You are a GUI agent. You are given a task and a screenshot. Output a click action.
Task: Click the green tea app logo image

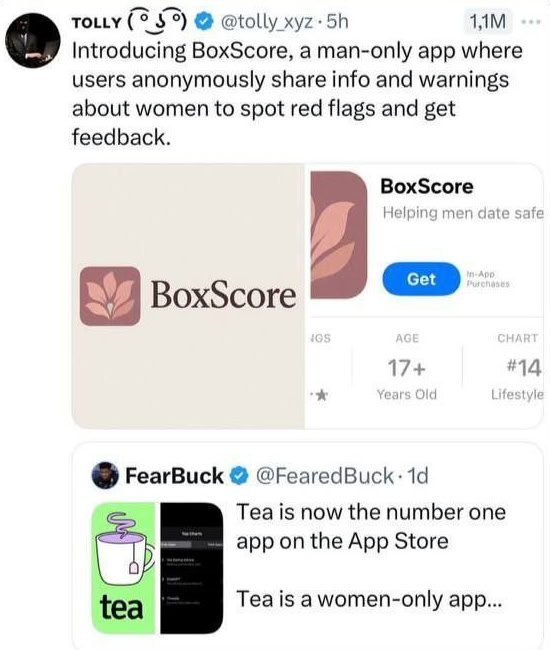coord(124,568)
